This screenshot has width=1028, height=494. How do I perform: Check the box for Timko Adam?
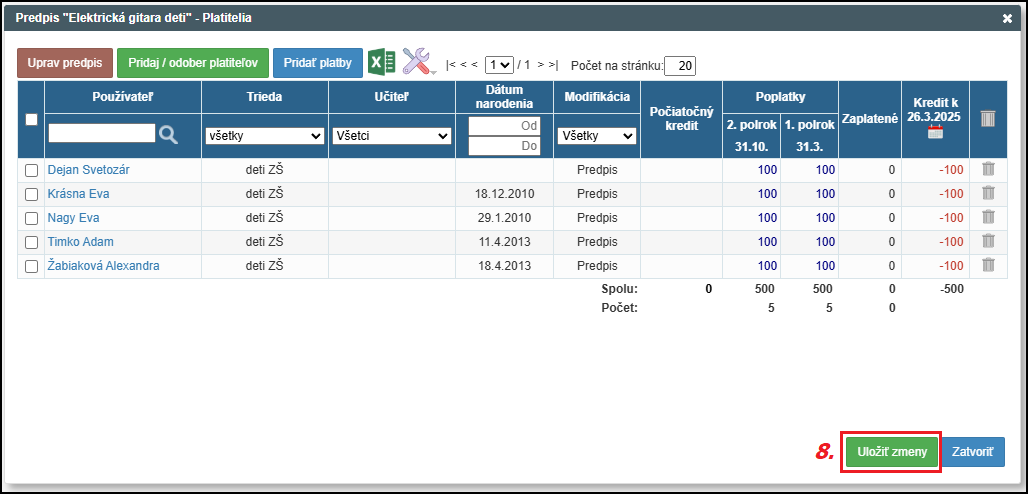click(x=31, y=242)
